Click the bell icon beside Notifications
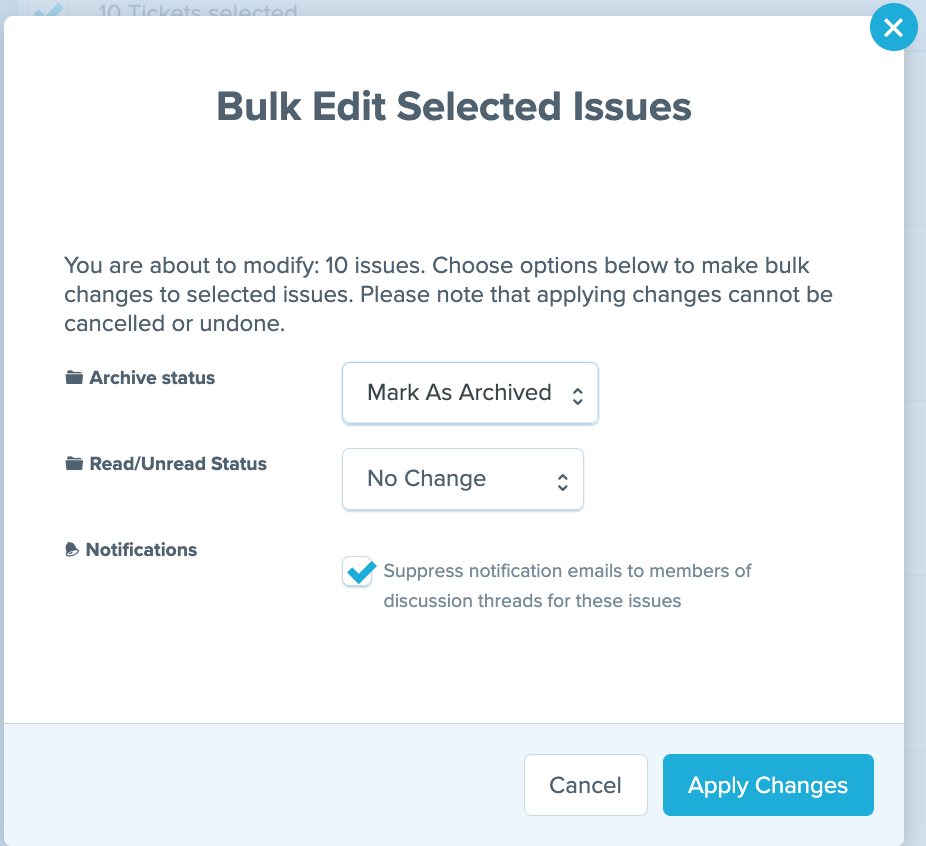This screenshot has height=846, width=926. 71,550
